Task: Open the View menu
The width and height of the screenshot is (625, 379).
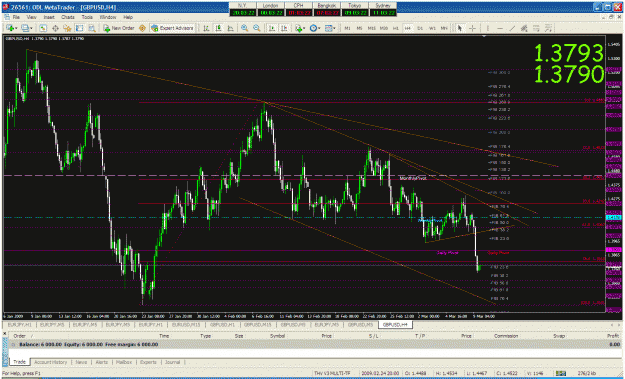Action: [31, 17]
